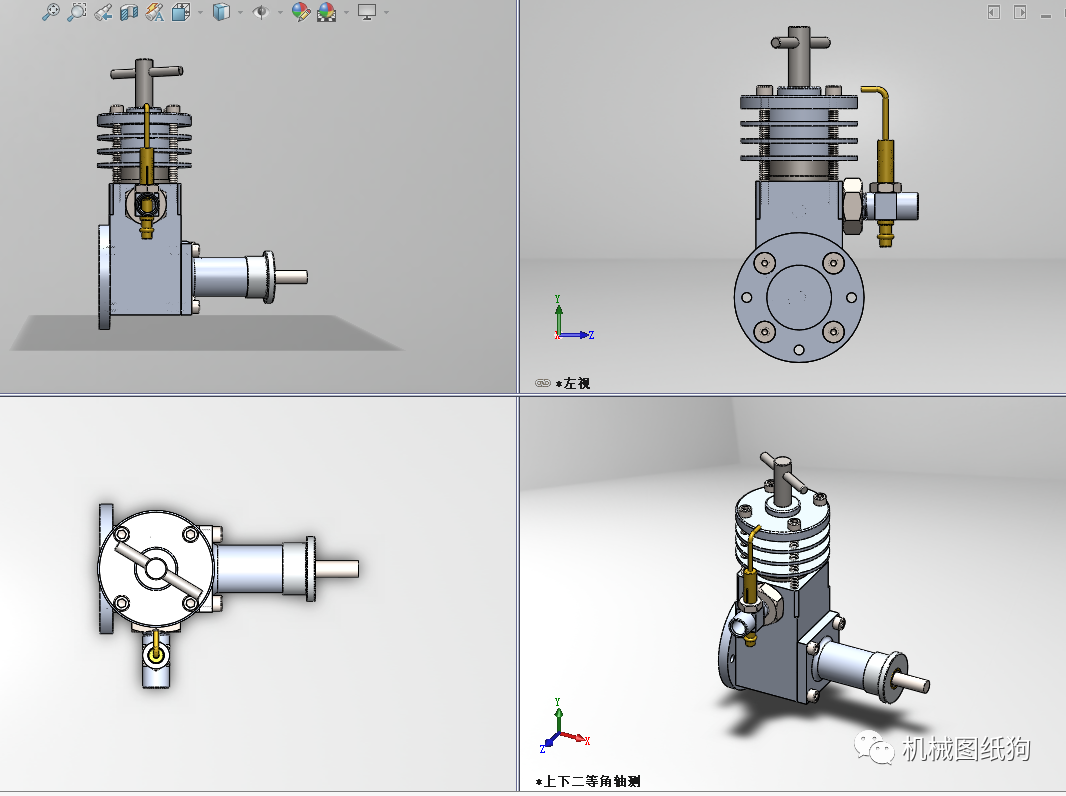Click the coordinate triad in the 左视 viewport
1066x796 pixels.
click(x=574, y=318)
